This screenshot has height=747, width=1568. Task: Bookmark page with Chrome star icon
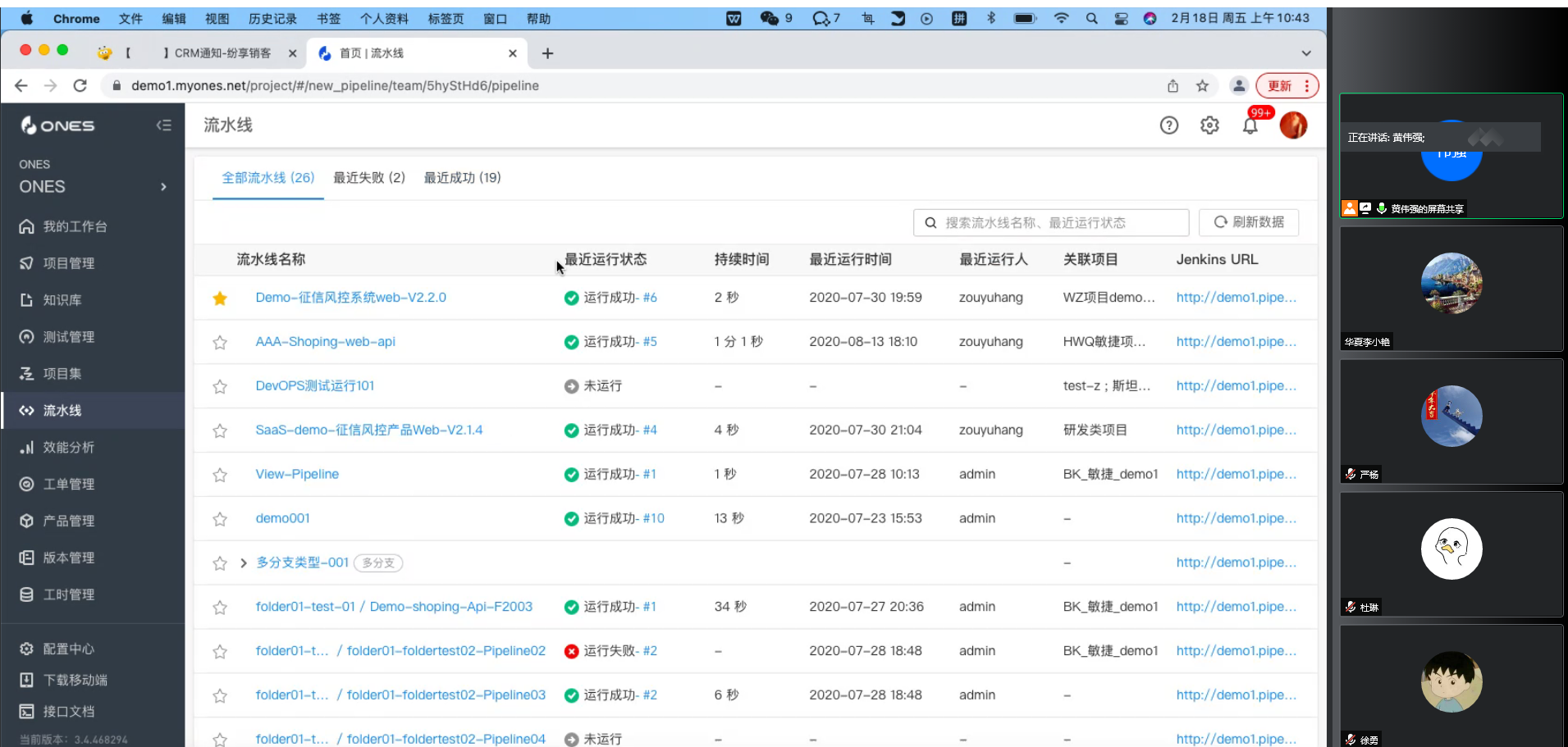point(1202,86)
